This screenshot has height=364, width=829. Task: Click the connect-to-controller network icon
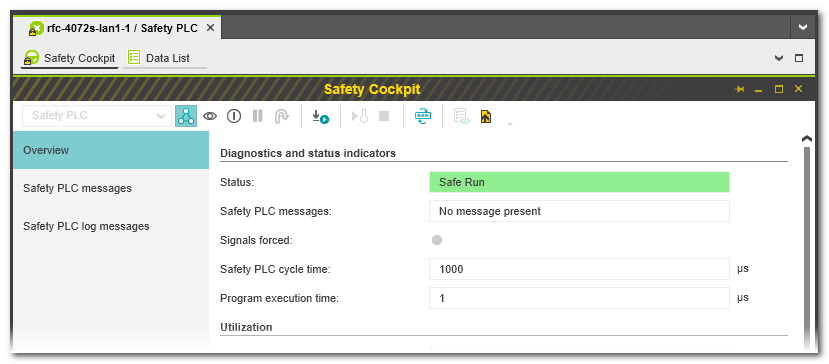186,116
